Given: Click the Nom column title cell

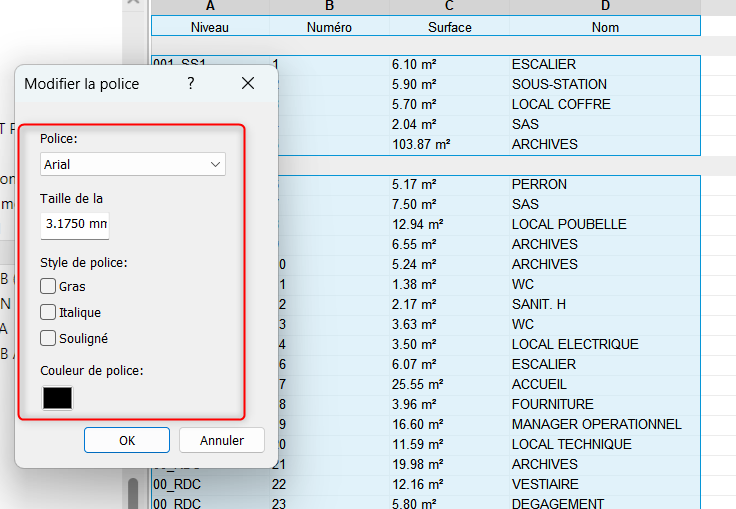Looking at the screenshot, I should 605,27.
